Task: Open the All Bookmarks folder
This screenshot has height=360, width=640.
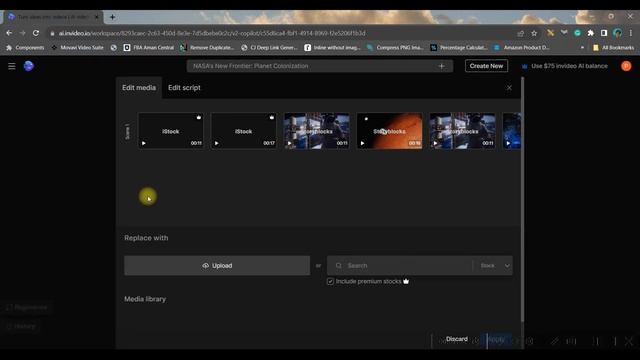Action: pyautogui.click(x=614, y=48)
